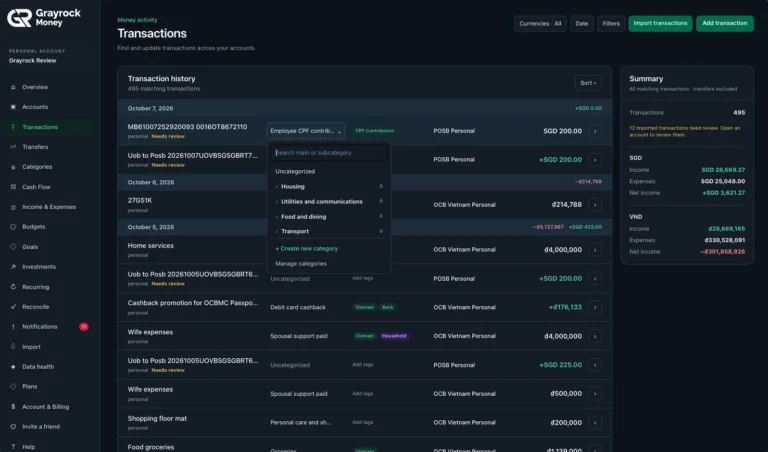768x452 pixels.
Task: Open the Currencies All filter dropdown
Action: tap(540, 24)
